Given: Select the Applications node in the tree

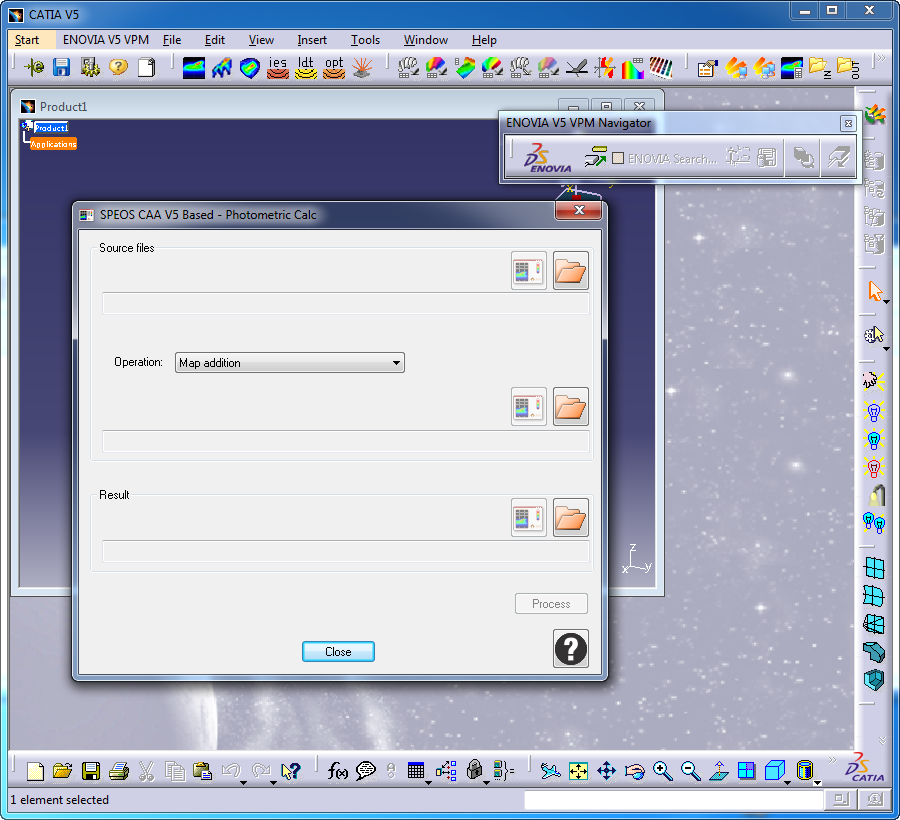Looking at the screenshot, I should coord(53,144).
